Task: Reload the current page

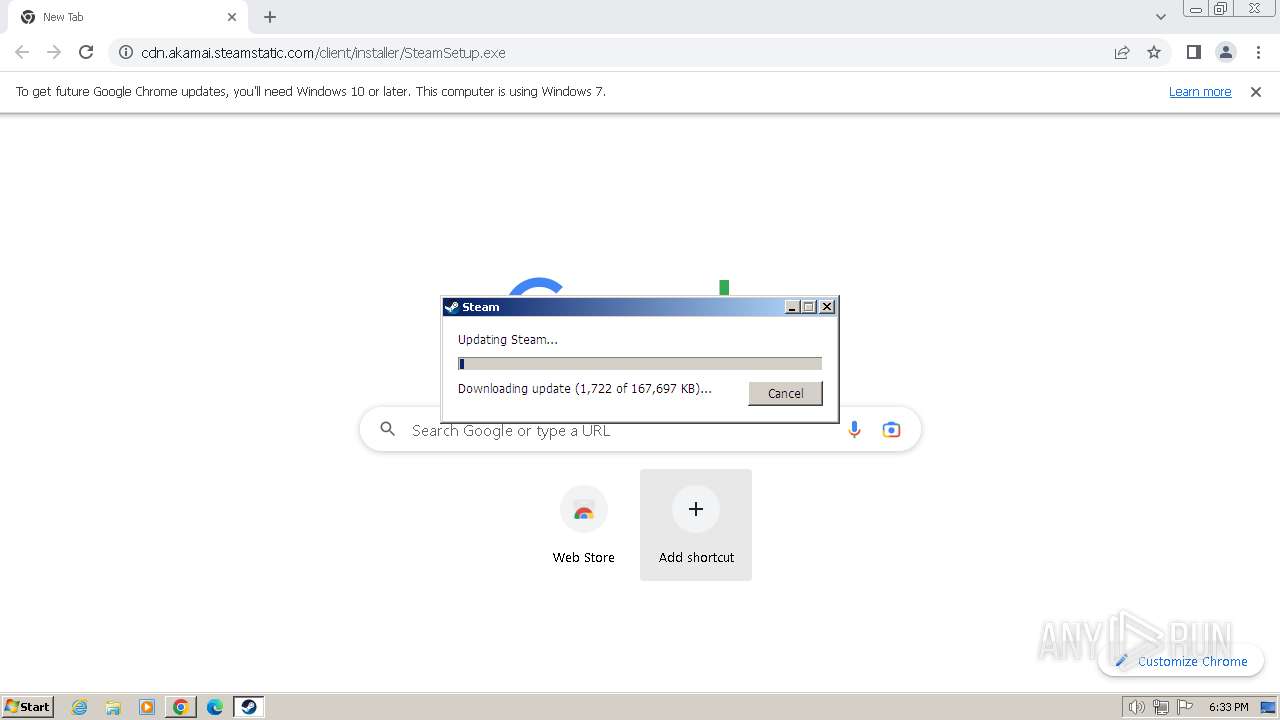Action: point(86,52)
